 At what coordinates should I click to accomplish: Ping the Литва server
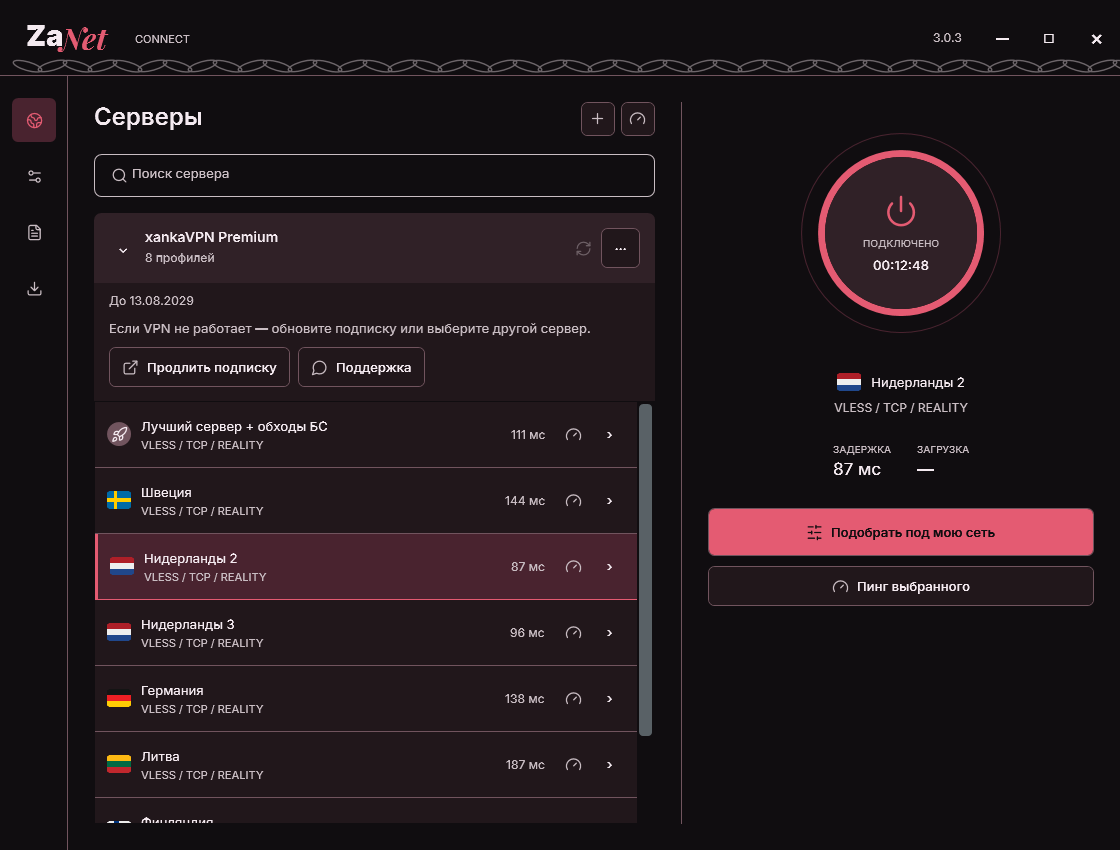click(574, 765)
